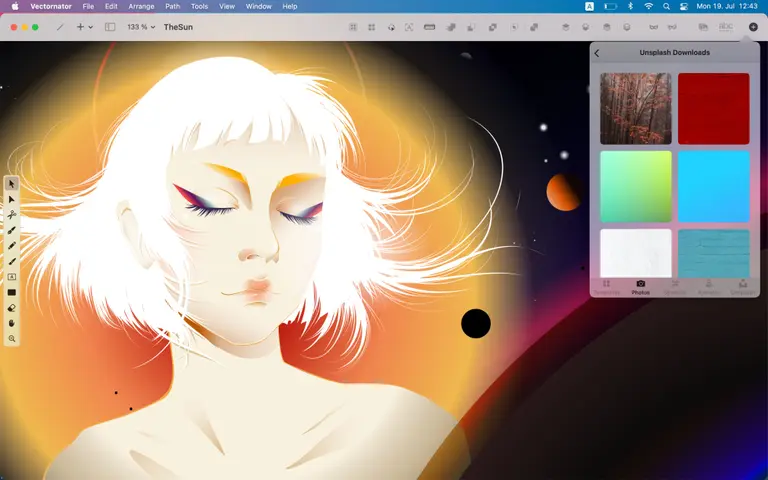Open the Tools menu
The height and width of the screenshot is (480, 768).
pos(199,6)
